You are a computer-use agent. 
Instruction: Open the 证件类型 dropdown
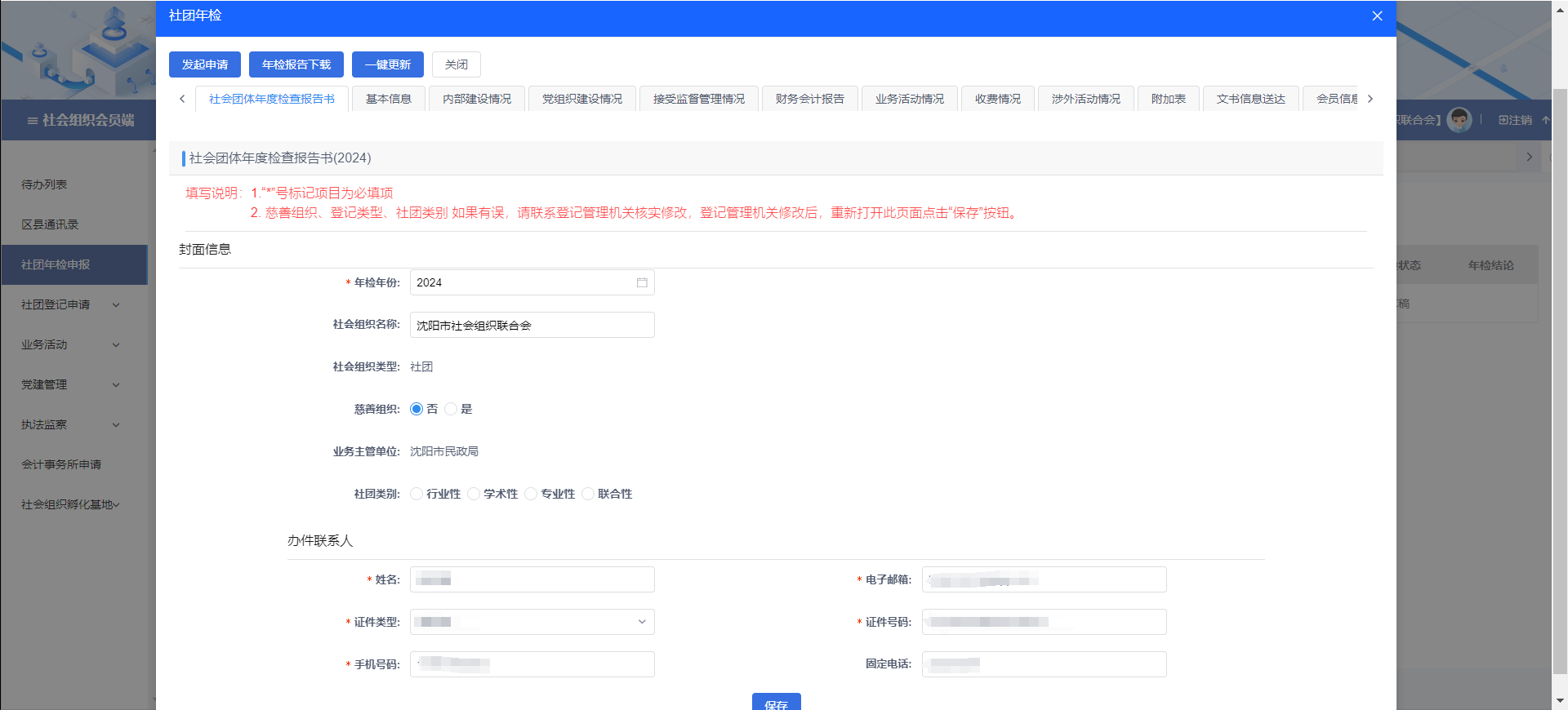(532, 622)
